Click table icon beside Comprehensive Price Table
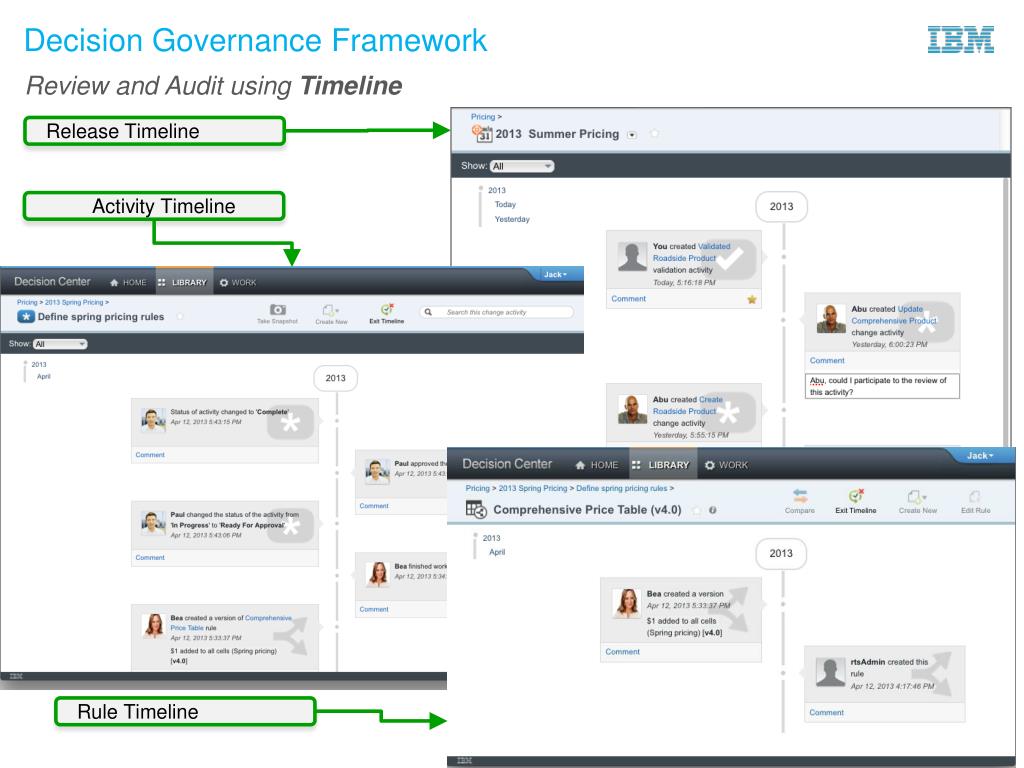The image size is (1024, 768). pos(476,509)
